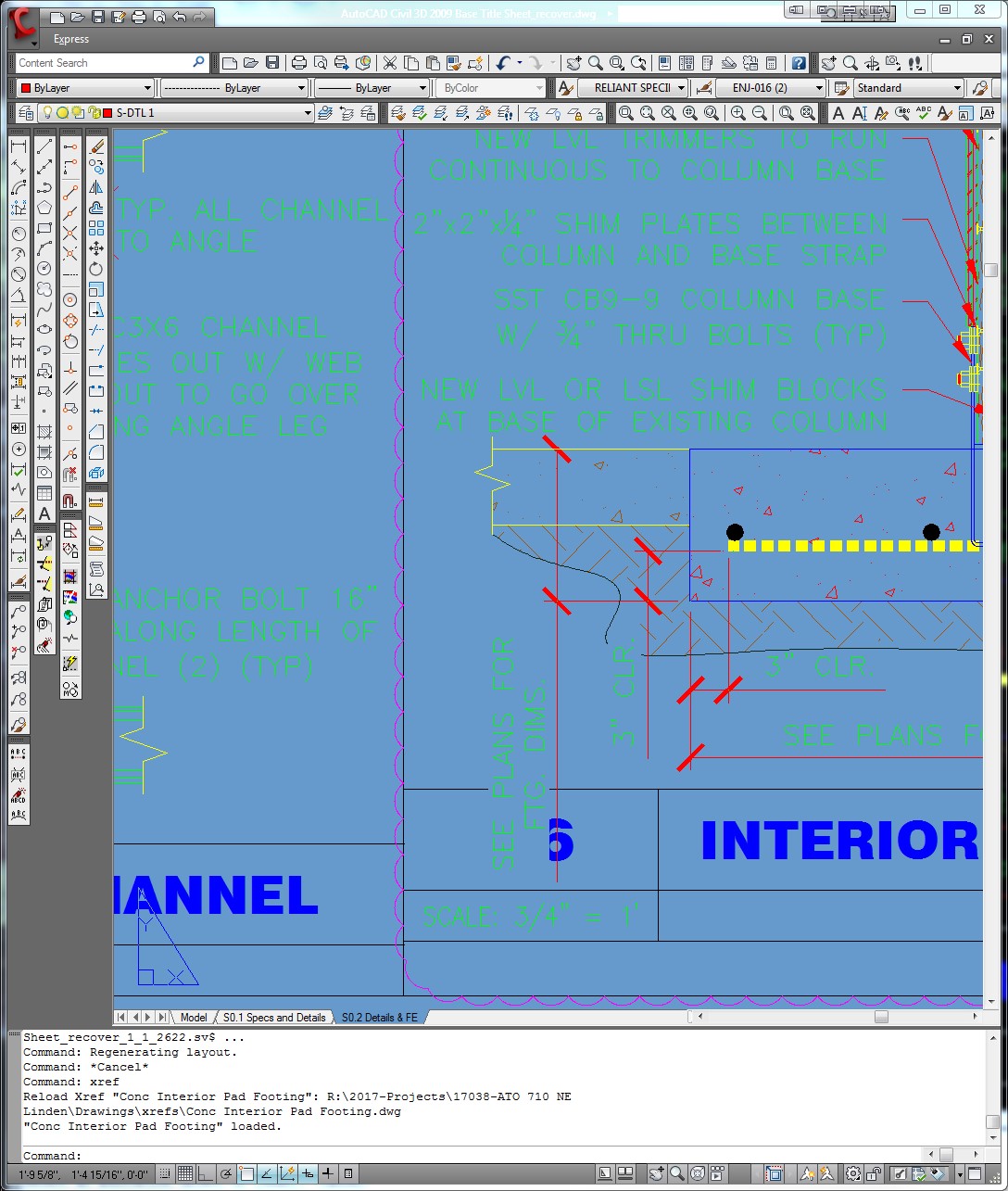Switch to the Model tab

point(193,1017)
